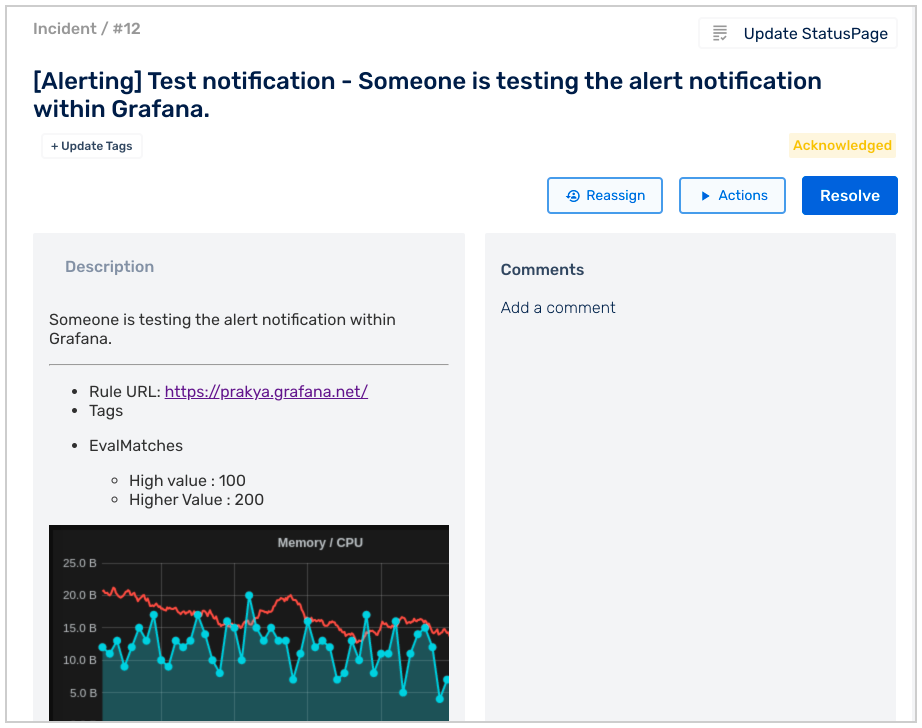This screenshot has height=728, width=922.
Task: Click the Description panel heading
Action: click(x=109, y=266)
